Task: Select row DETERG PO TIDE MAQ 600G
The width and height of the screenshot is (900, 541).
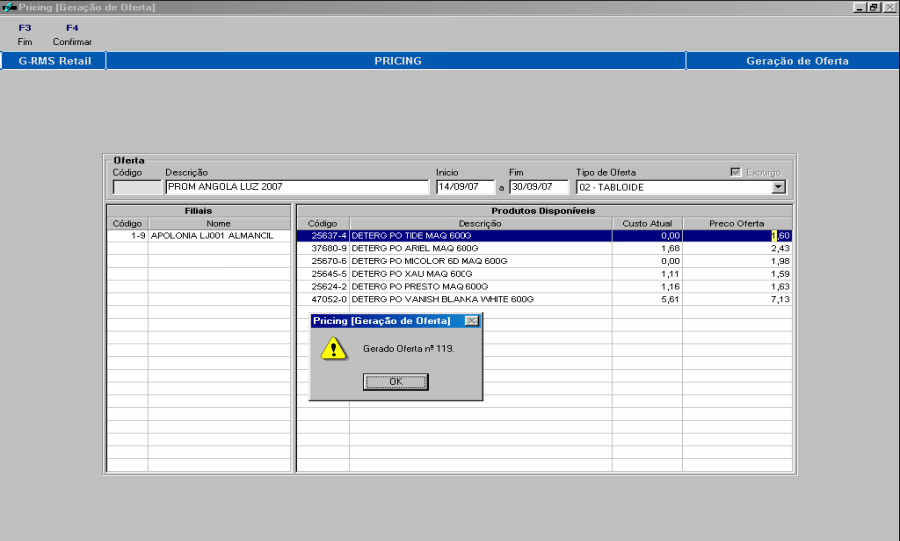Action: point(544,236)
